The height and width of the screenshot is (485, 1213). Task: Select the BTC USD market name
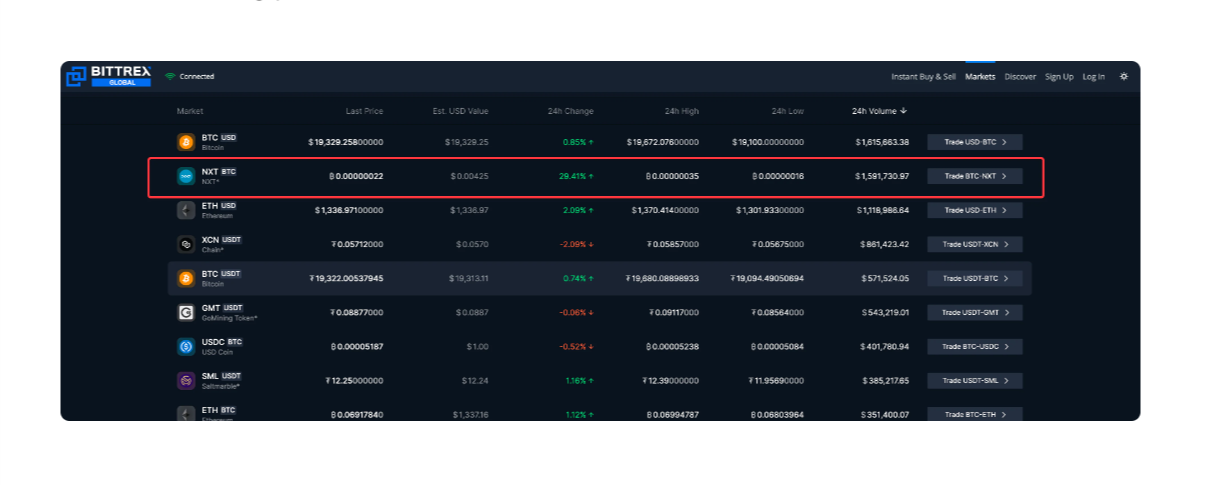coord(219,138)
